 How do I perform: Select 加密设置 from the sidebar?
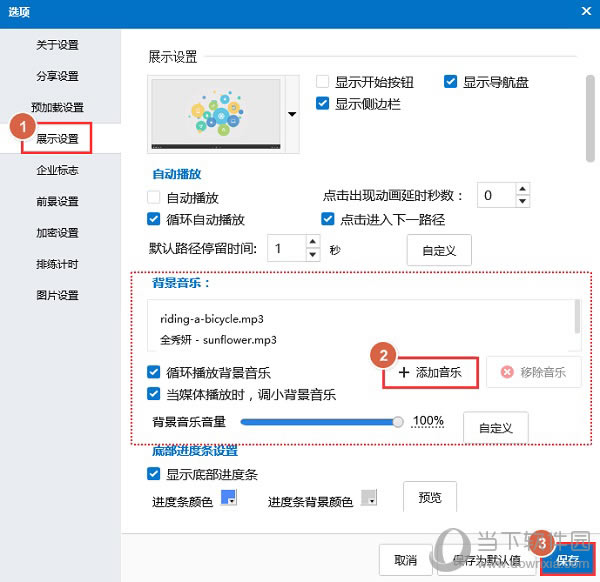[x=57, y=233]
